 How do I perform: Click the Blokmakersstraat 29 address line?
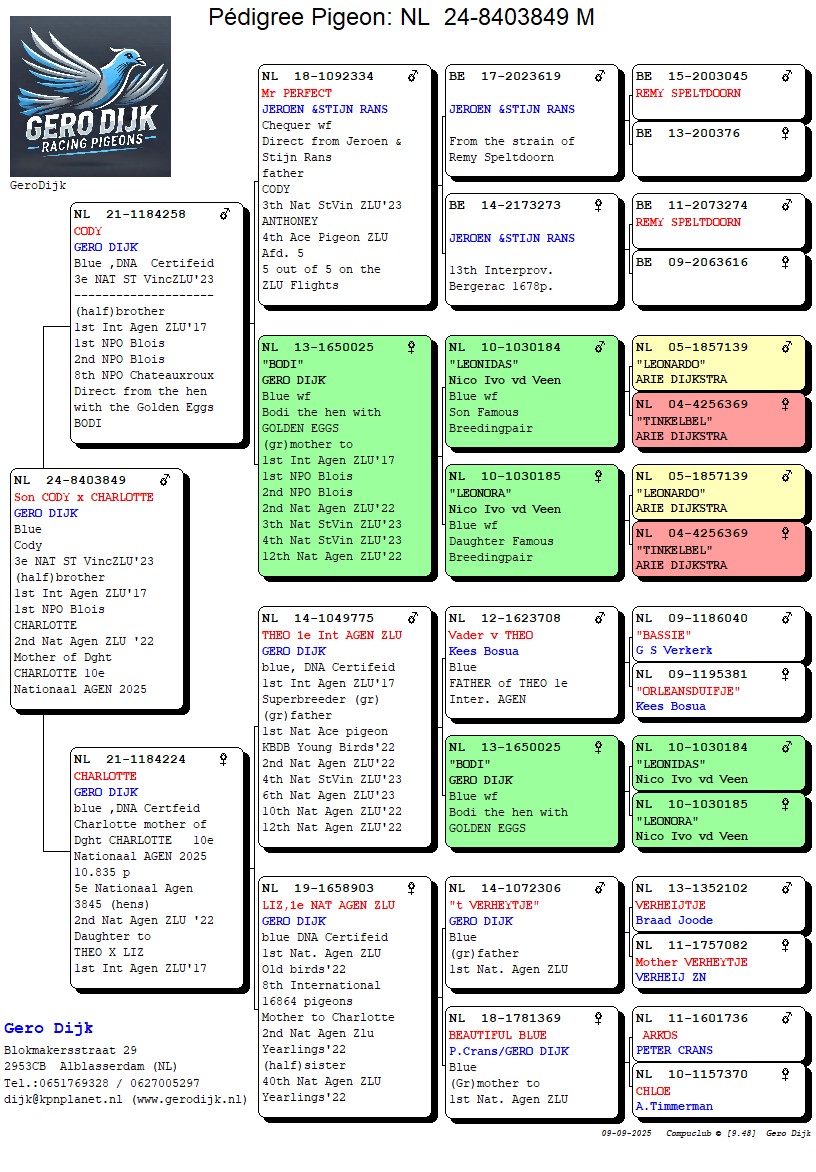coord(70,1050)
